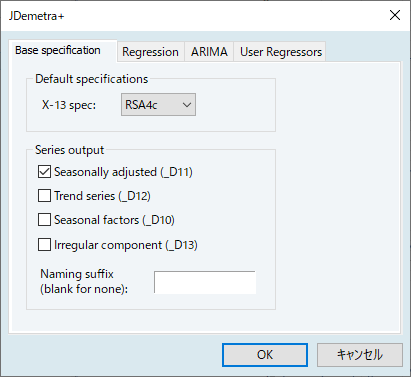
Task: Click the 'Series output' group title
Action: click(70, 150)
